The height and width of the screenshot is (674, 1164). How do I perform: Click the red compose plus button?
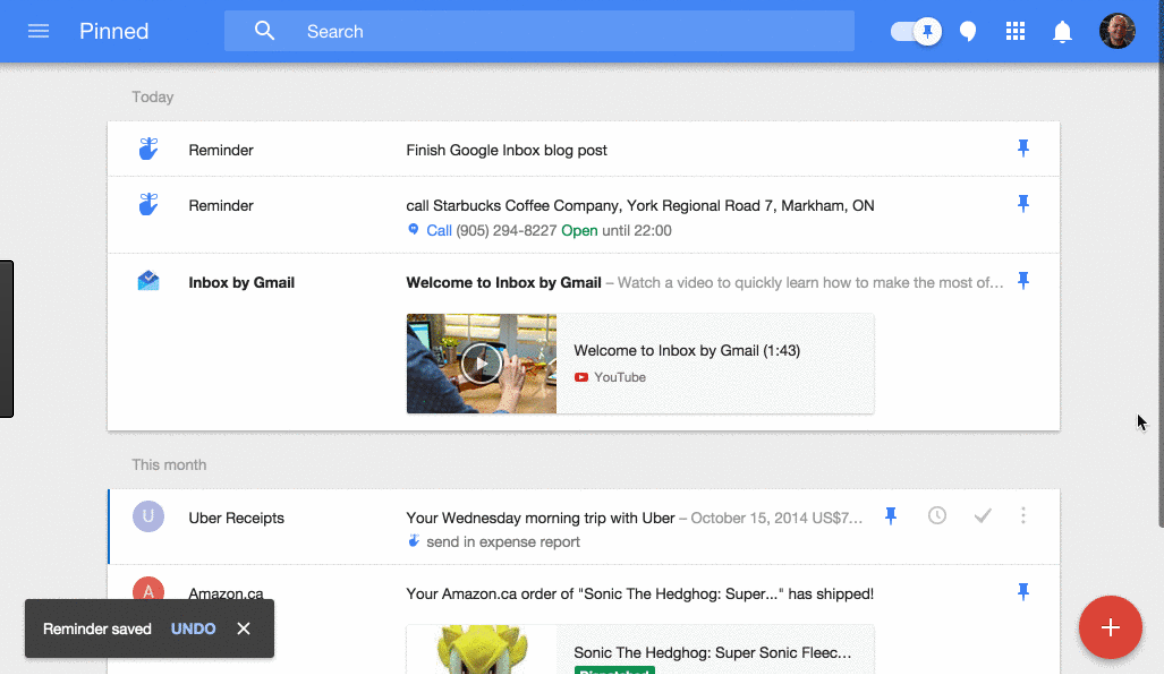(1110, 627)
